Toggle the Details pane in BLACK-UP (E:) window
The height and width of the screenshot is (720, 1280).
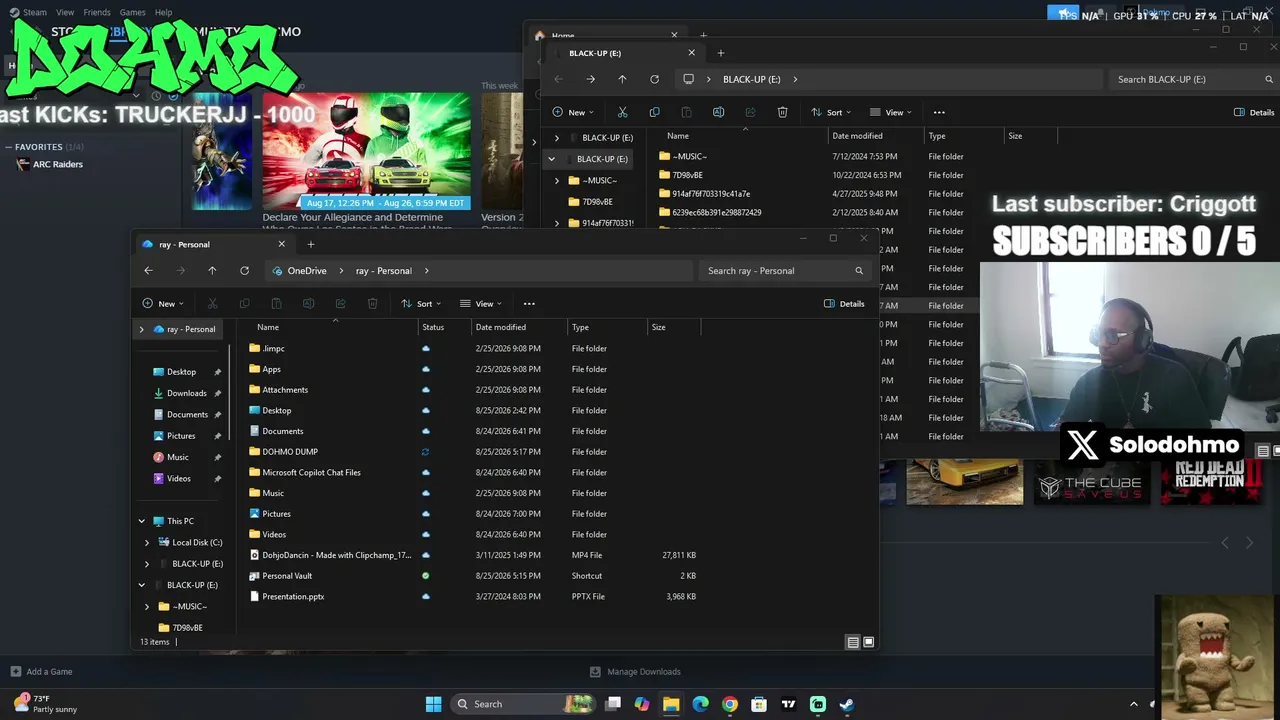[1254, 112]
